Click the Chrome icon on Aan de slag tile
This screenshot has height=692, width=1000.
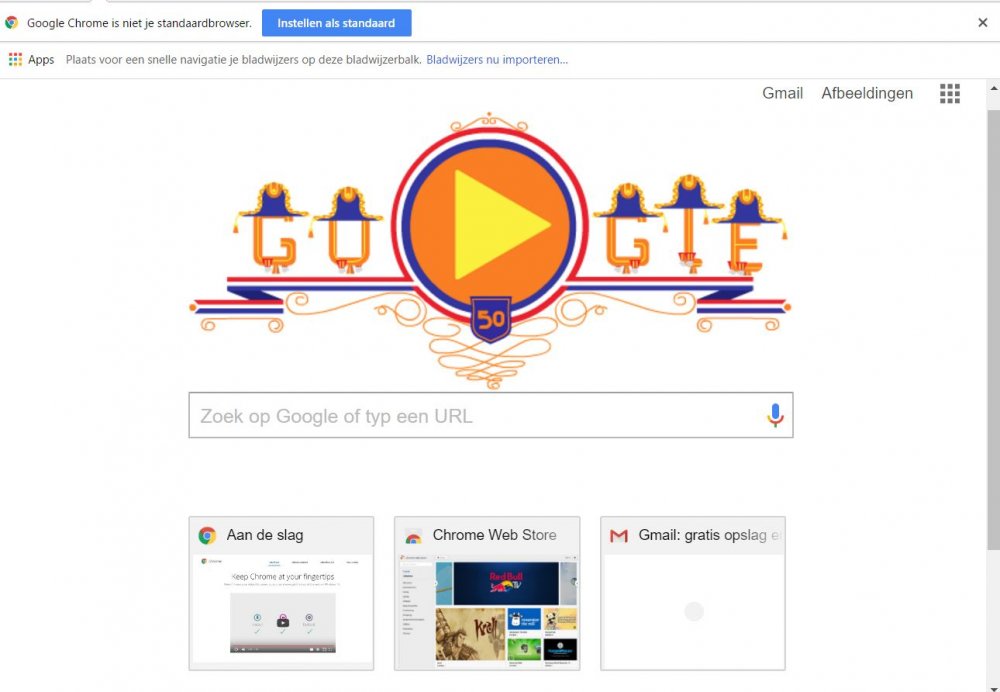[x=207, y=535]
